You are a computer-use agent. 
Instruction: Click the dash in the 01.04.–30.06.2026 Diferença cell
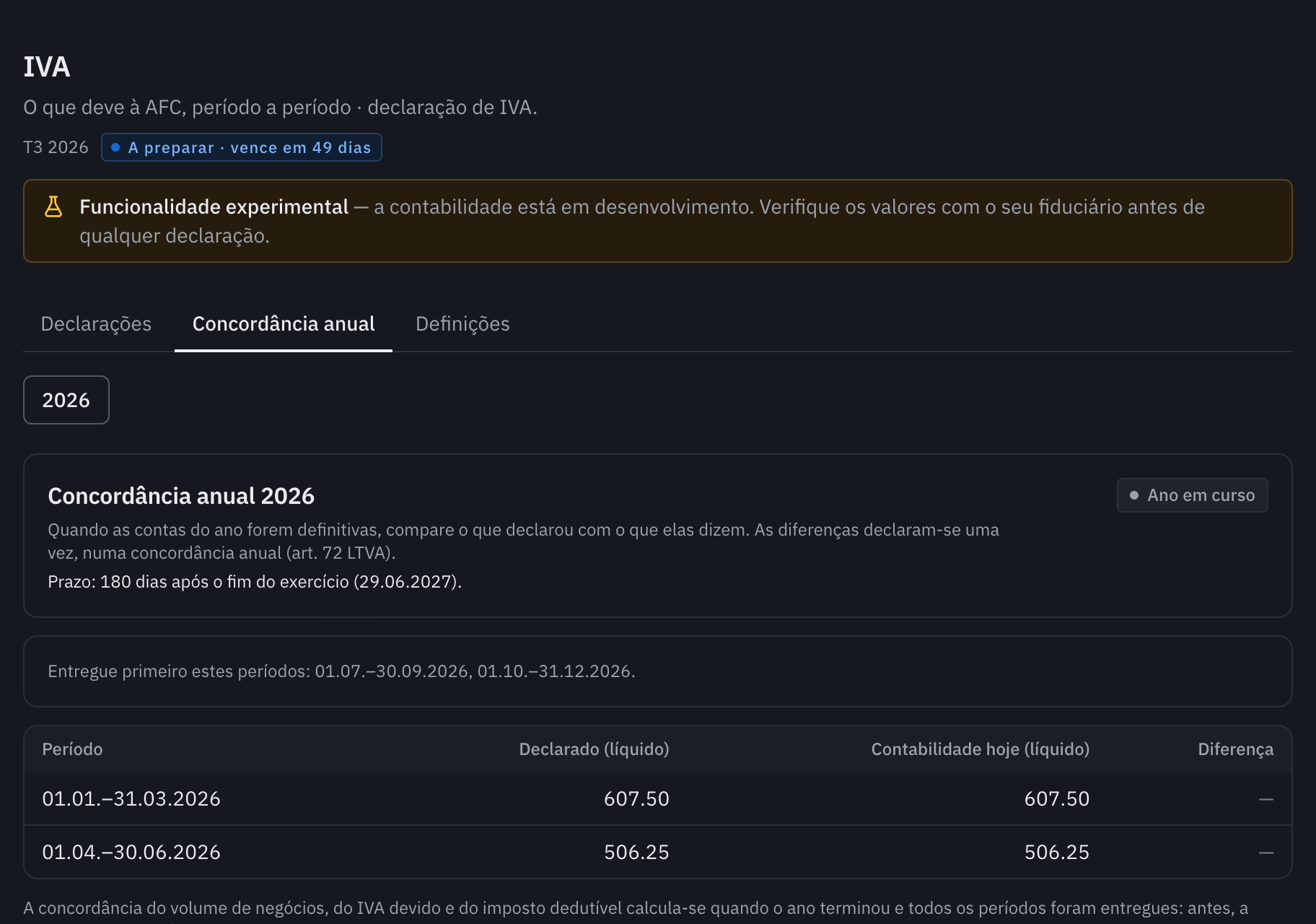1266,853
